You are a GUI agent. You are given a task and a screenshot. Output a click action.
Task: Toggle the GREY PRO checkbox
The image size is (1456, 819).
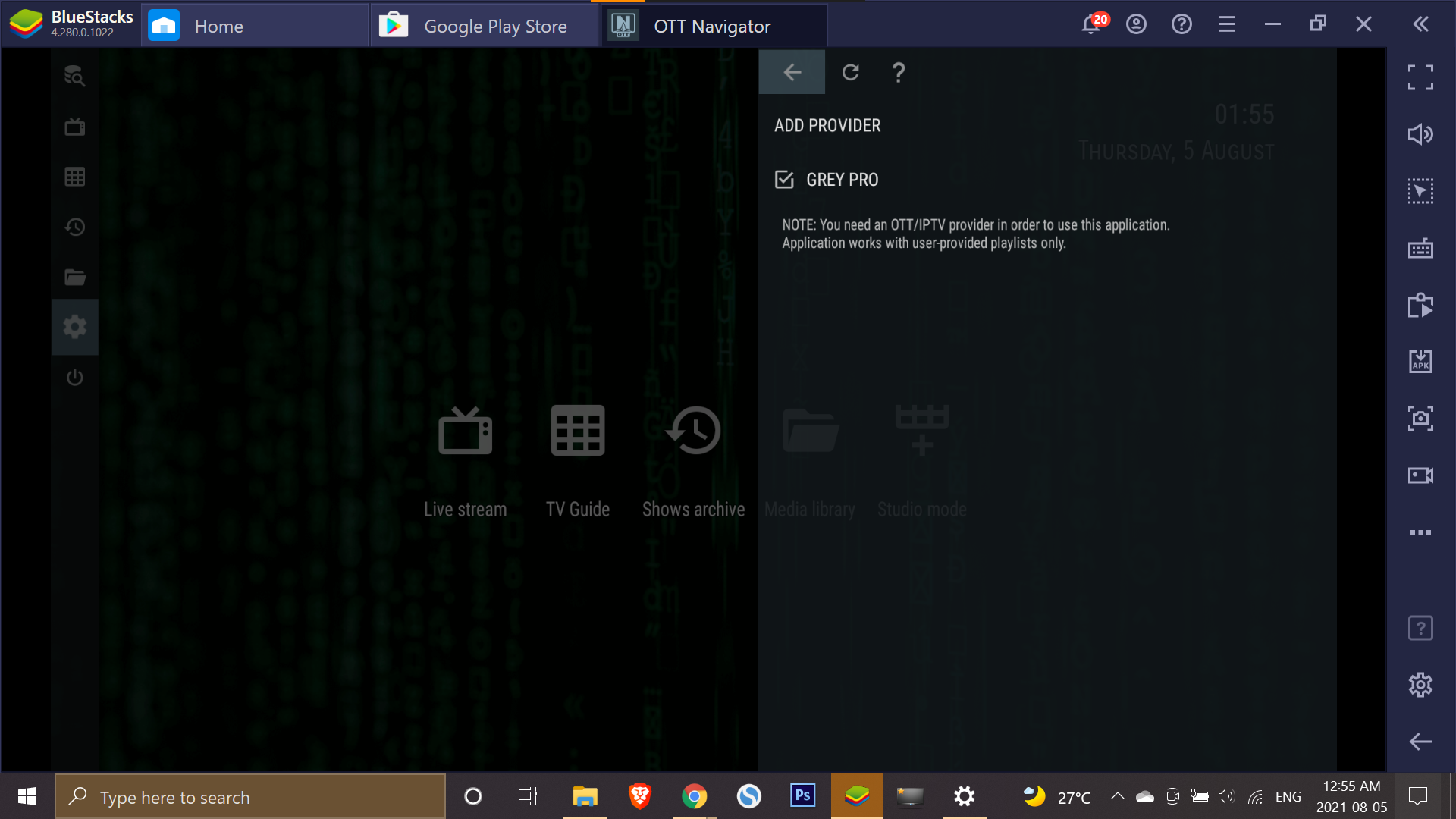coord(785,179)
